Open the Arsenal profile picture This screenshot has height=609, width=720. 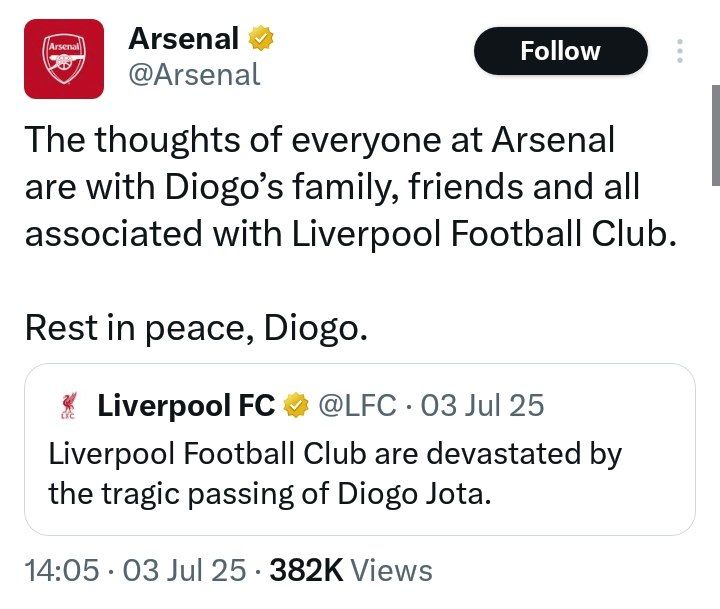pyautogui.click(x=63, y=59)
